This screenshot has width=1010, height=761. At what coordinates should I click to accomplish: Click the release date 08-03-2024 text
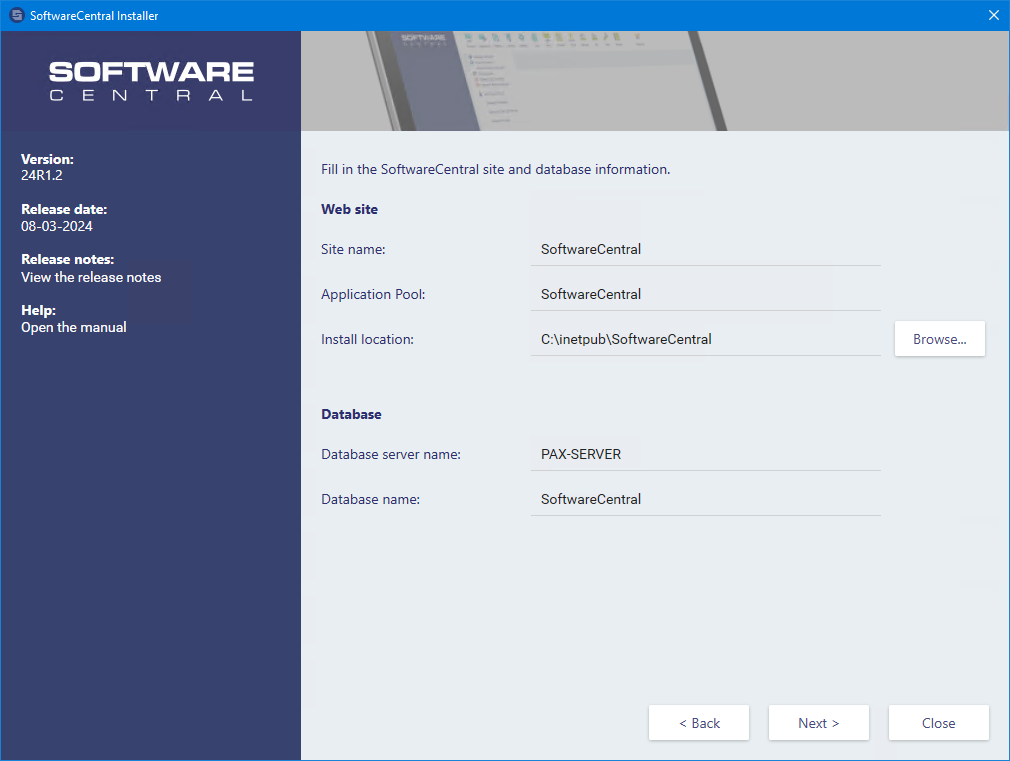pos(57,226)
